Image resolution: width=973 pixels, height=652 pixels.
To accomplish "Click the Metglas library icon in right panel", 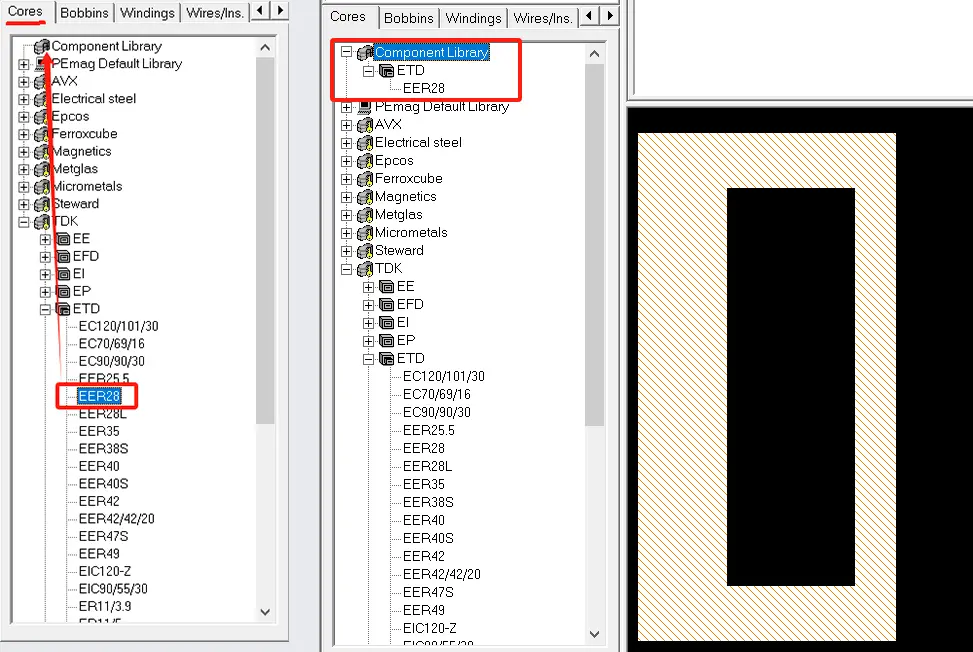I will click(365, 215).
